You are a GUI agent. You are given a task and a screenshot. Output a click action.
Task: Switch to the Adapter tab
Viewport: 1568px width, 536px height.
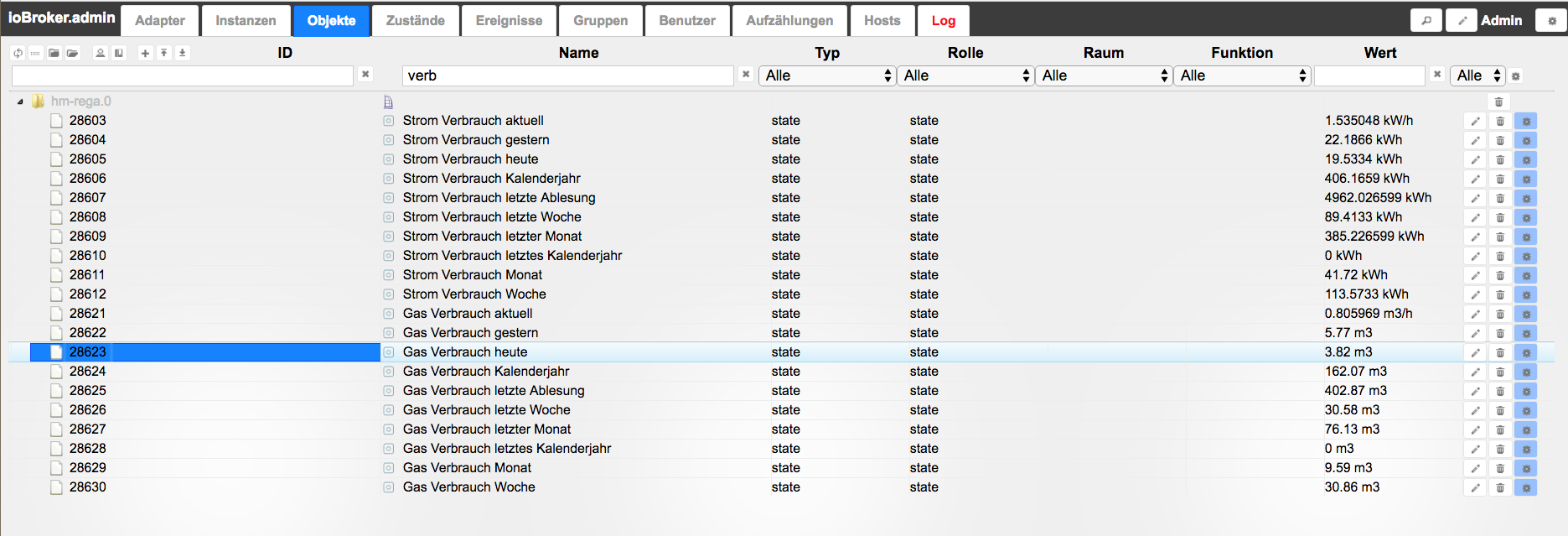point(160,20)
